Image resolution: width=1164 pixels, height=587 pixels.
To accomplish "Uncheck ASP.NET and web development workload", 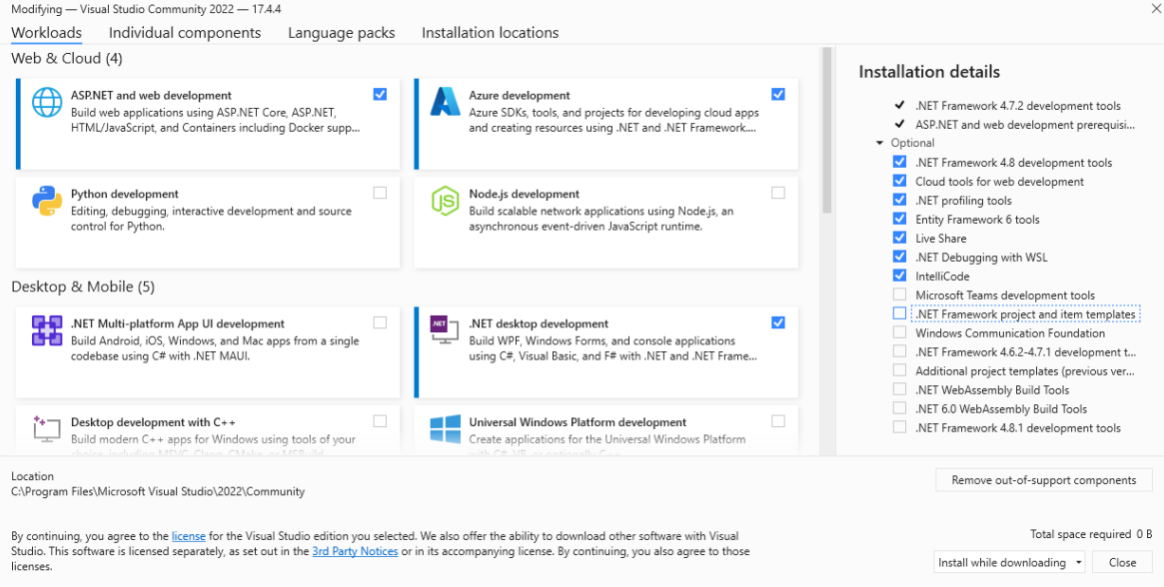I will pos(380,94).
